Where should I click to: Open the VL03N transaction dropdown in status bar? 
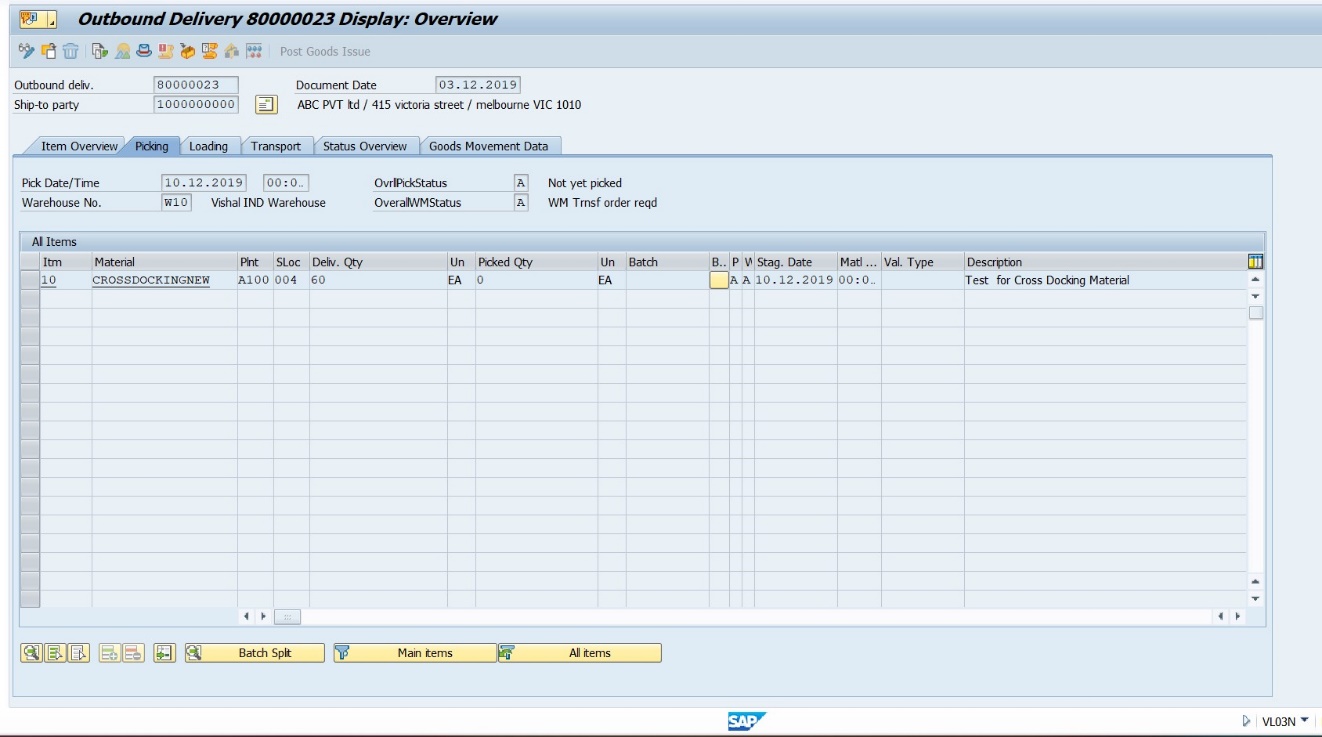click(1304, 720)
